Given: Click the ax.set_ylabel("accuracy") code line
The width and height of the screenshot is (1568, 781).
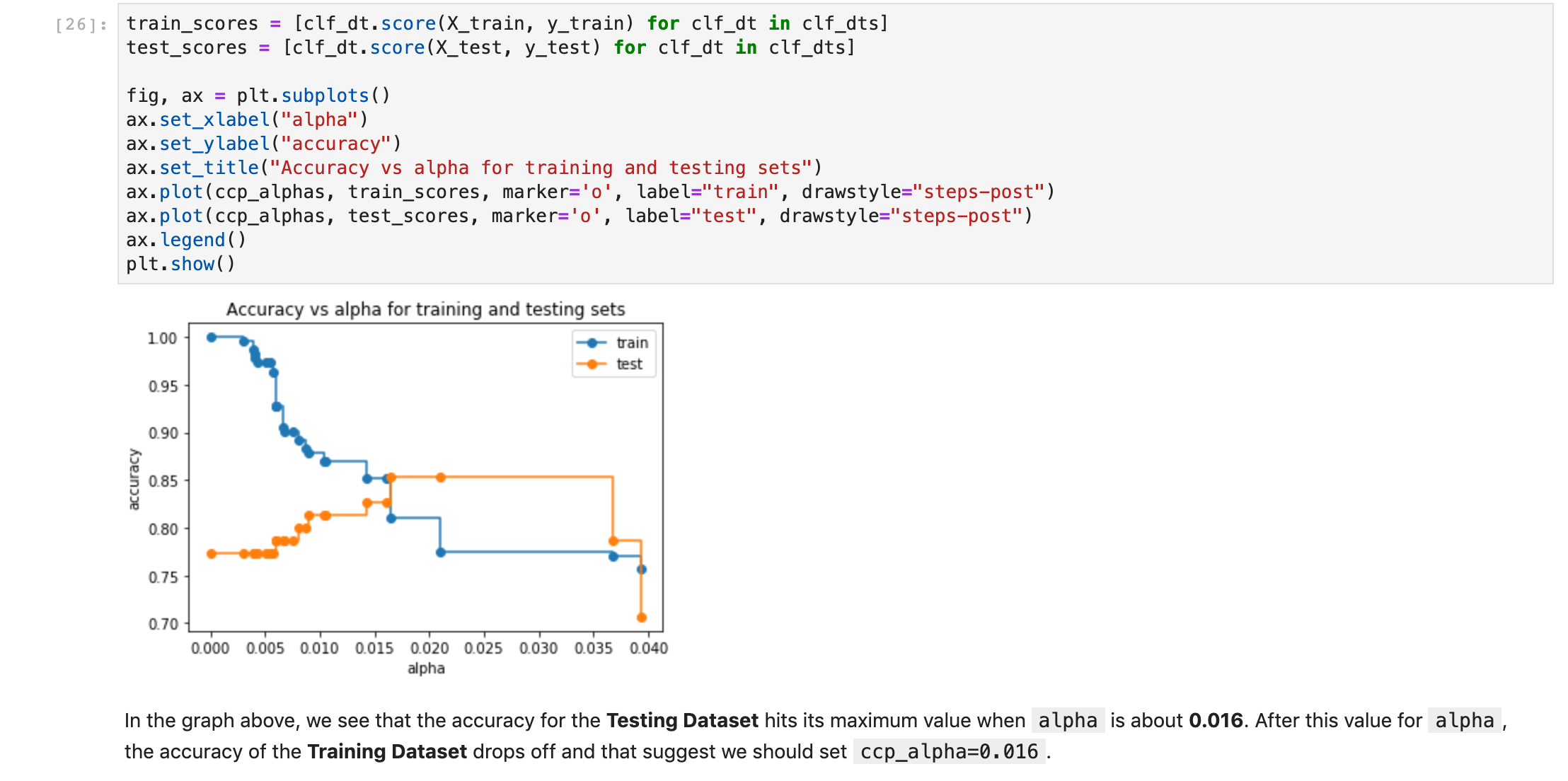Looking at the screenshot, I should click(x=263, y=144).
